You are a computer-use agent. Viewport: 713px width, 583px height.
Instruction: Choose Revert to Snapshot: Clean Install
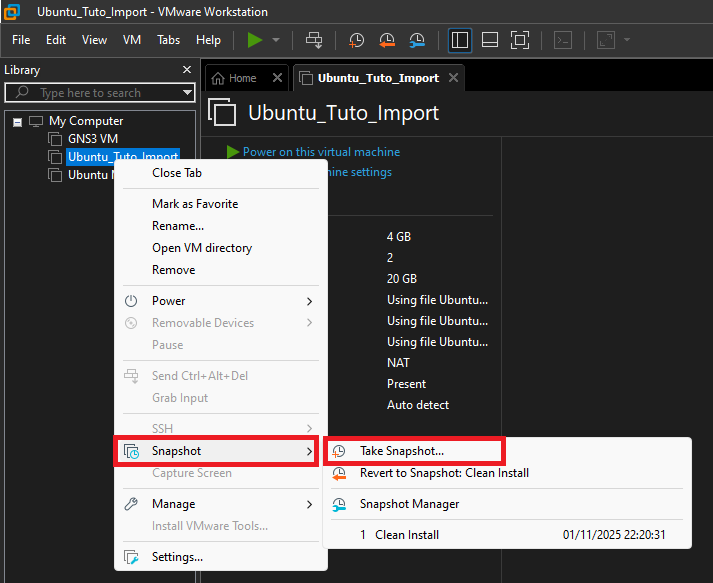444,473
